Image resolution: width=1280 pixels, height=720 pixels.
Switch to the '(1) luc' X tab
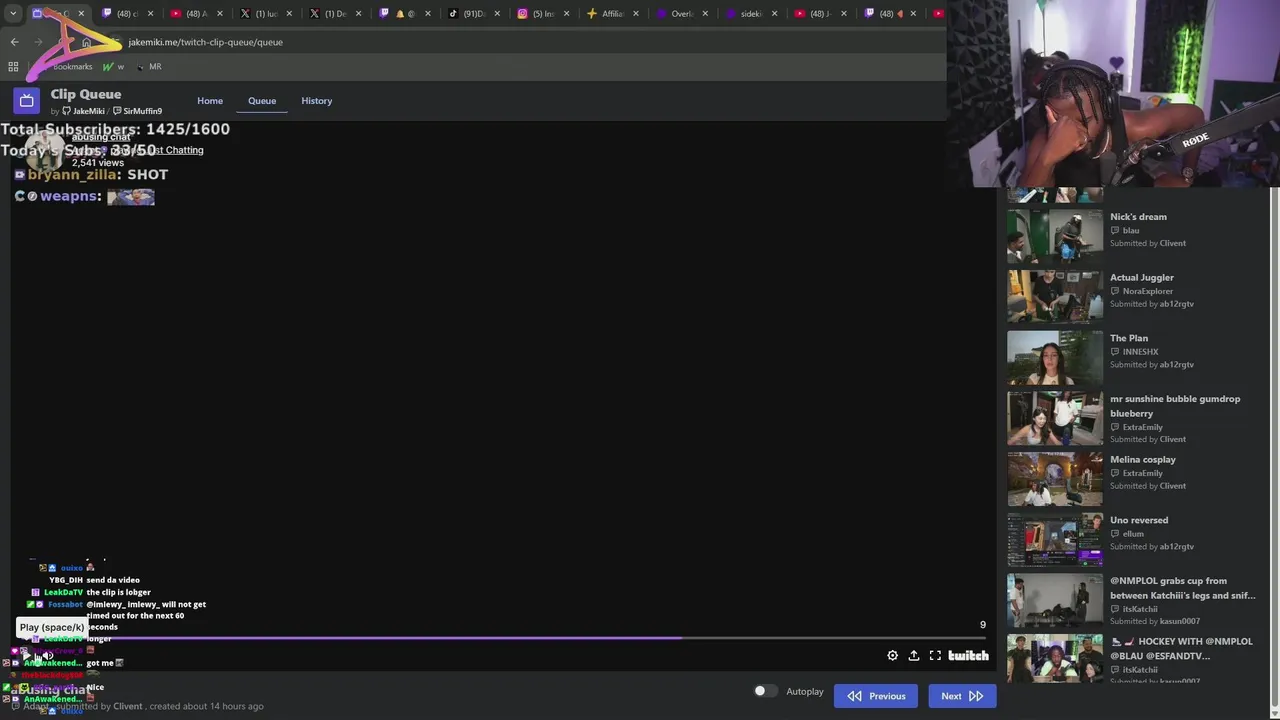265,13
